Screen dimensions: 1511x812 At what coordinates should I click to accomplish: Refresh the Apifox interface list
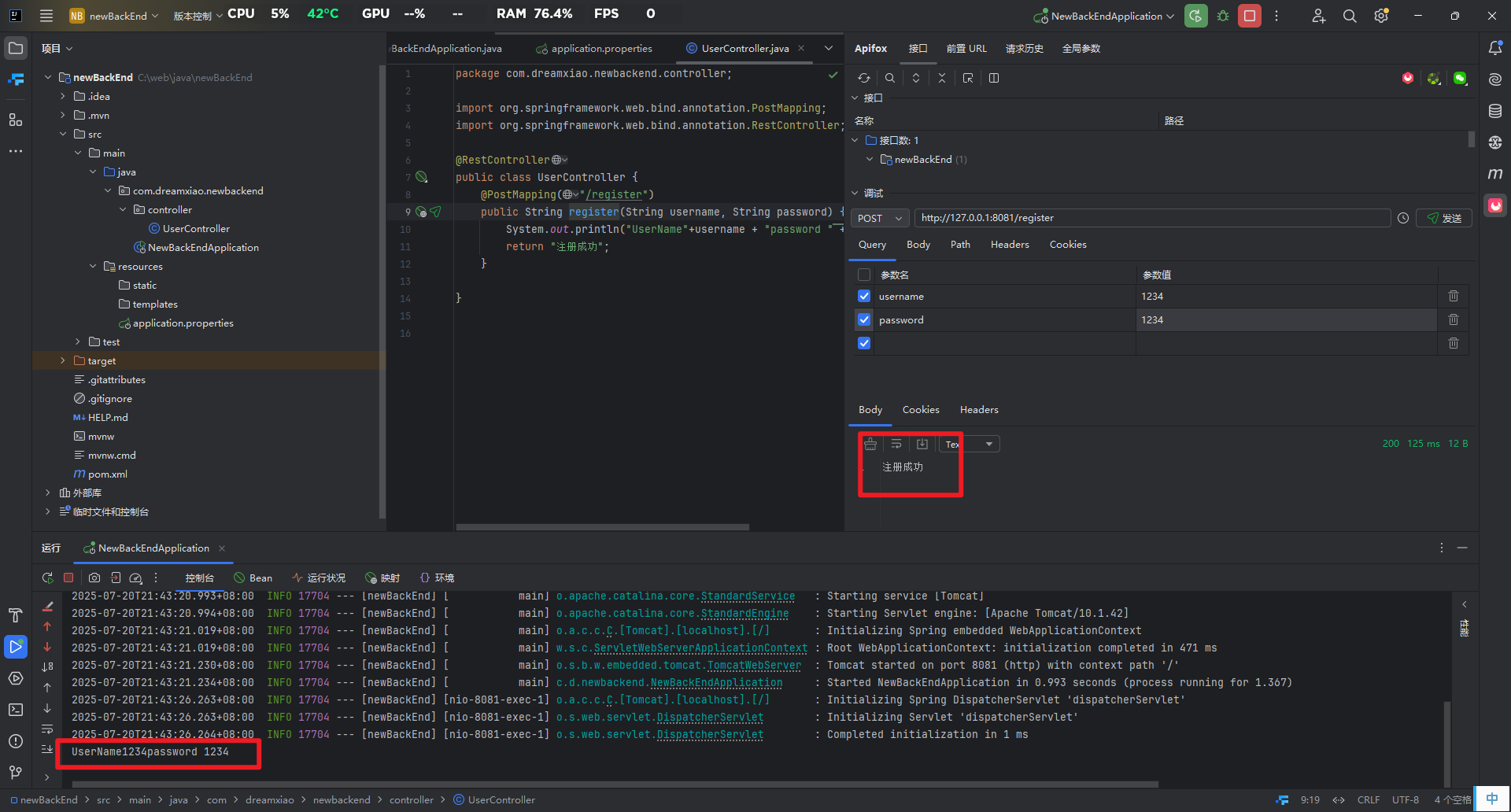864,78
